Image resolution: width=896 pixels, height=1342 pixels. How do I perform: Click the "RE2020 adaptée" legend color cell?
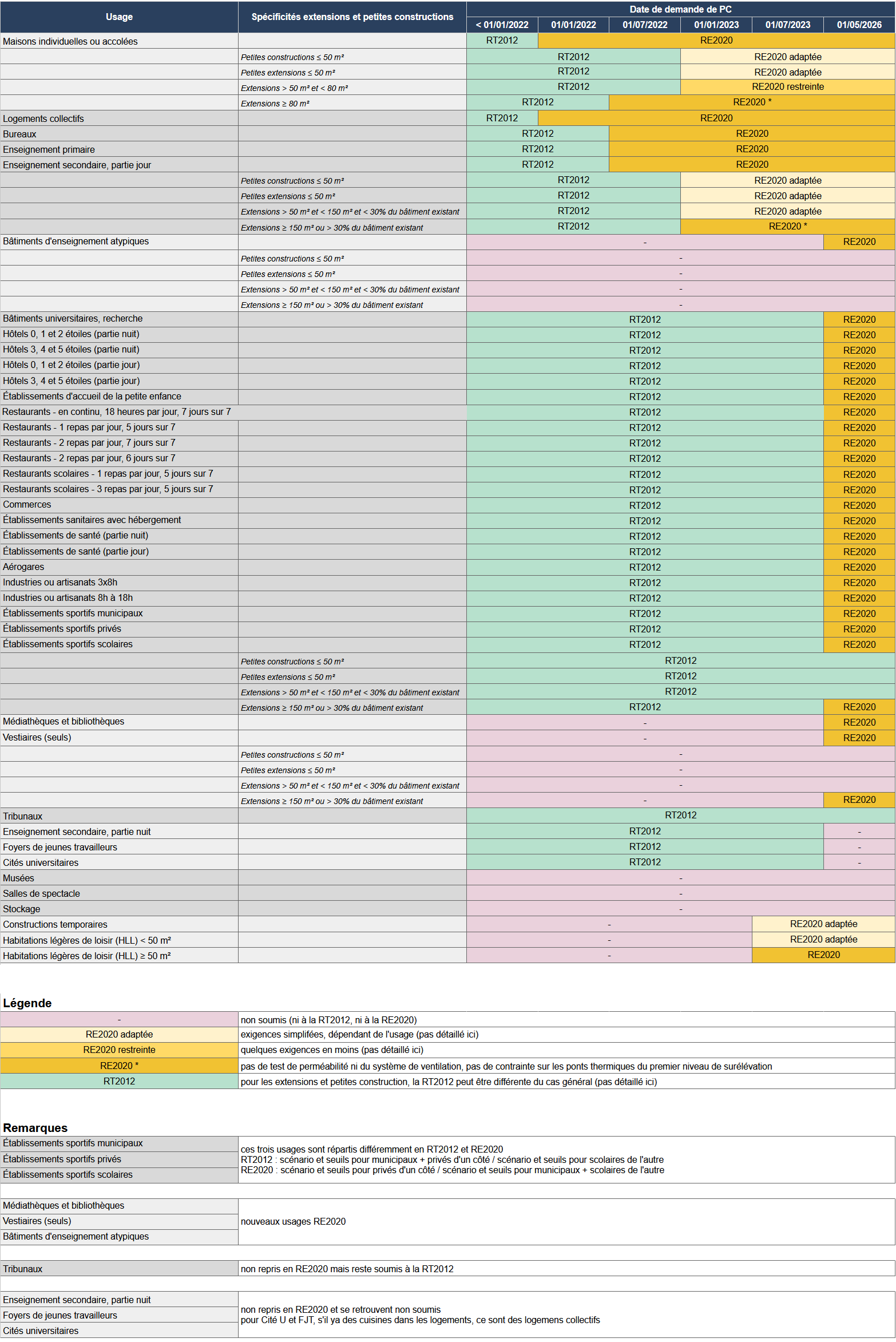[x=119, y=1034]
